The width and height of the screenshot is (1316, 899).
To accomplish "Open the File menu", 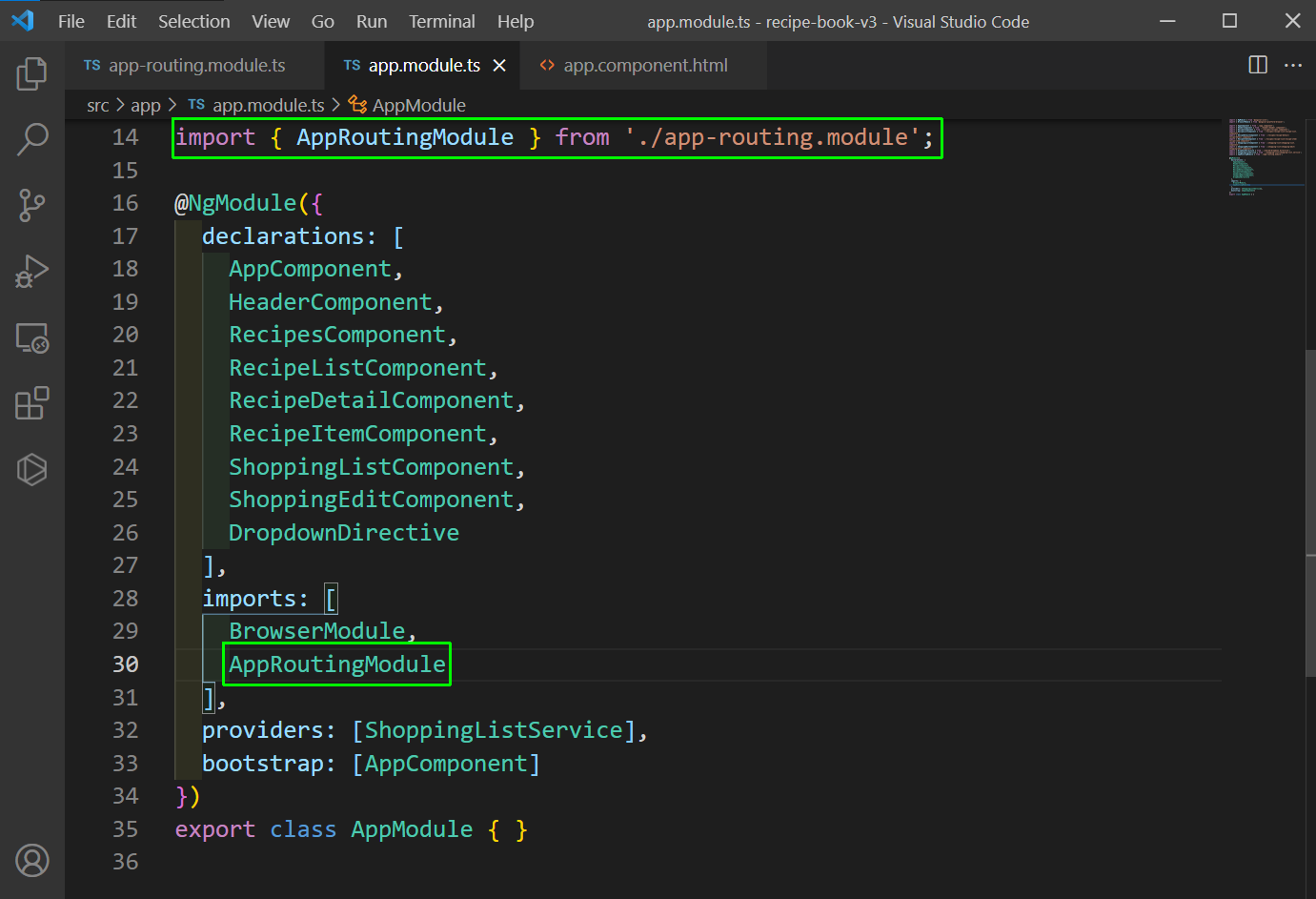I will pos(71,21).
